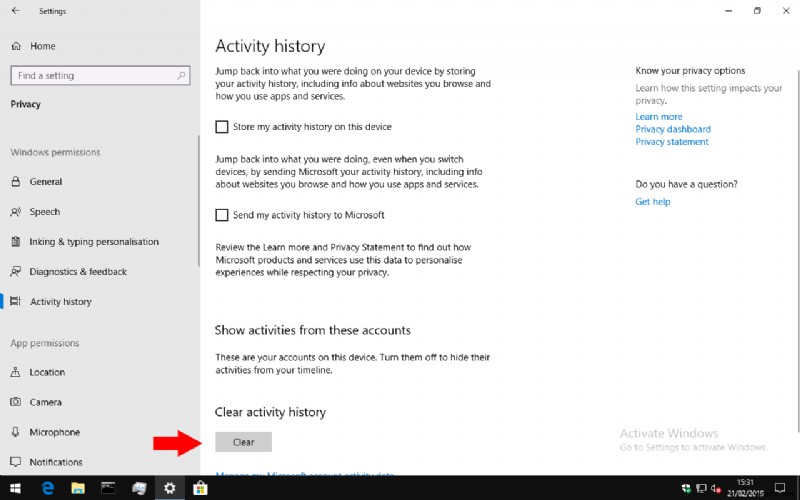
Task: Click the network tray icon
Action: pyautogui.click(x=702, y=489)
